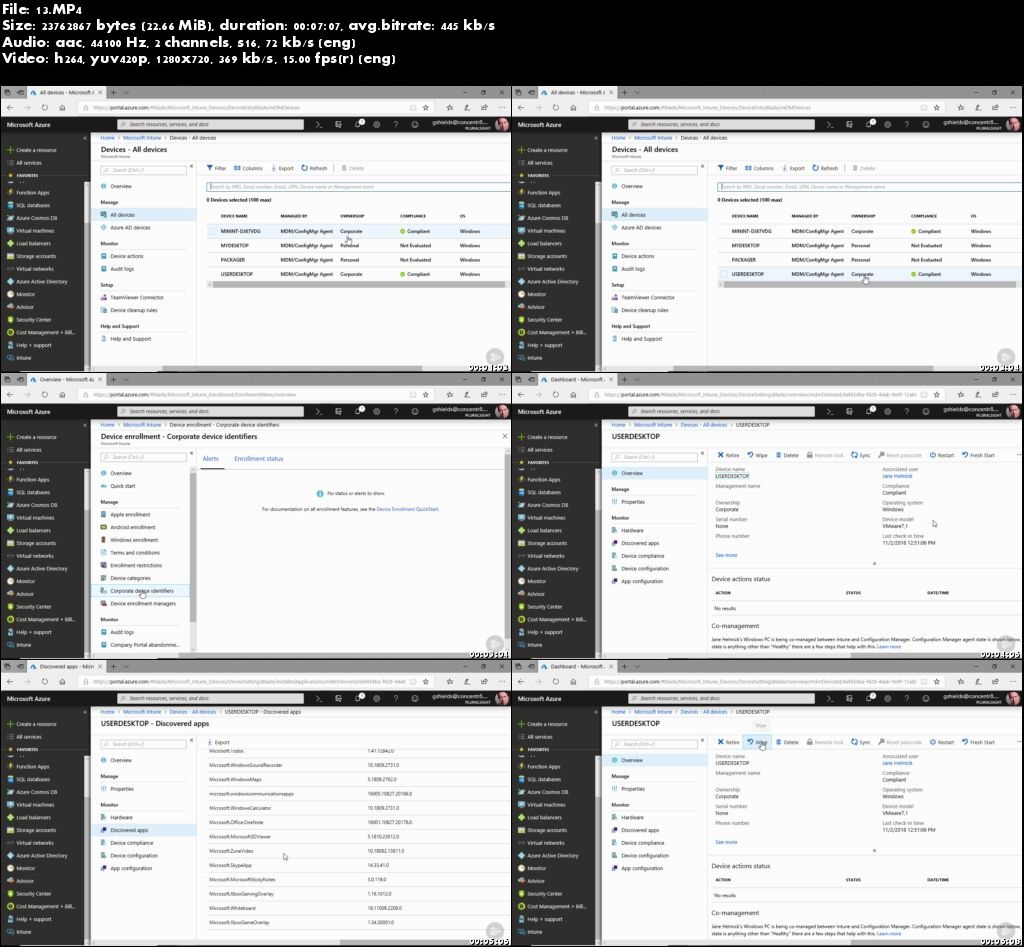Click See more in middle-right USERDESKTOP frame
The image size is (1024, 947).
click(x=726, y=555)
